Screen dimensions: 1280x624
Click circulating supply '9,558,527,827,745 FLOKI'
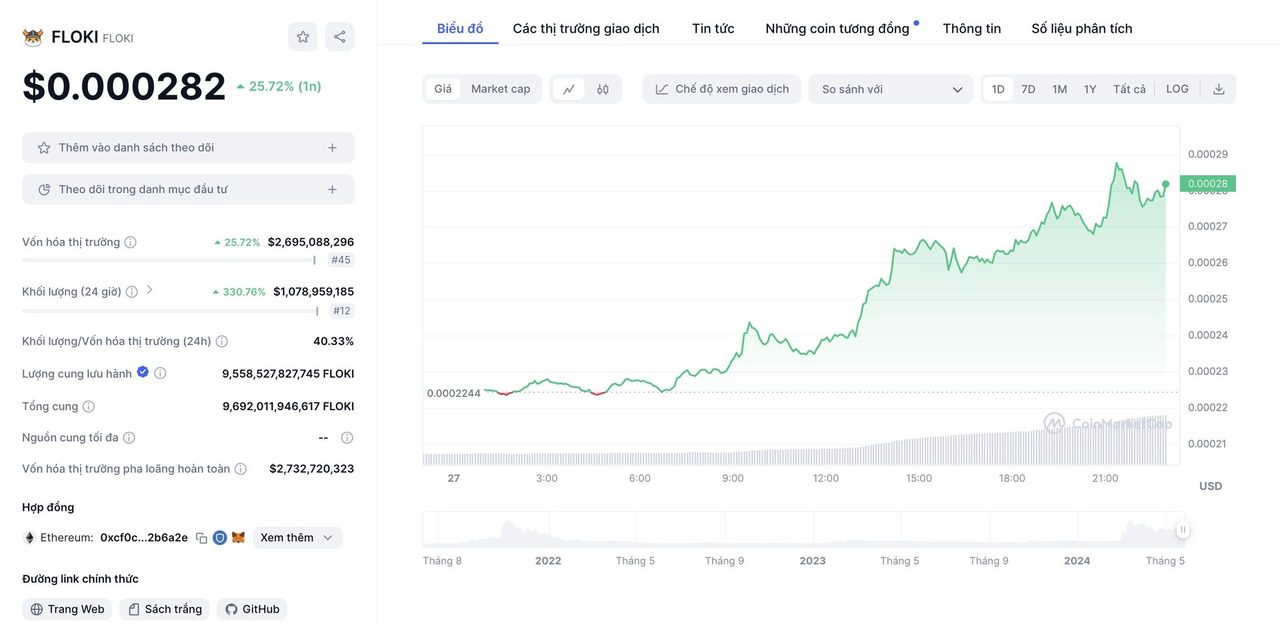click(288, 374)
